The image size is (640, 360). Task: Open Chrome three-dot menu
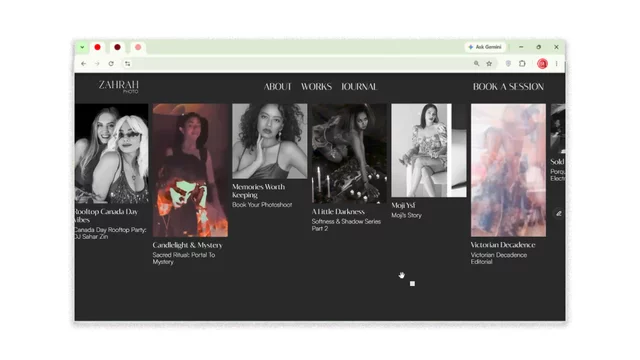[556, 63]
